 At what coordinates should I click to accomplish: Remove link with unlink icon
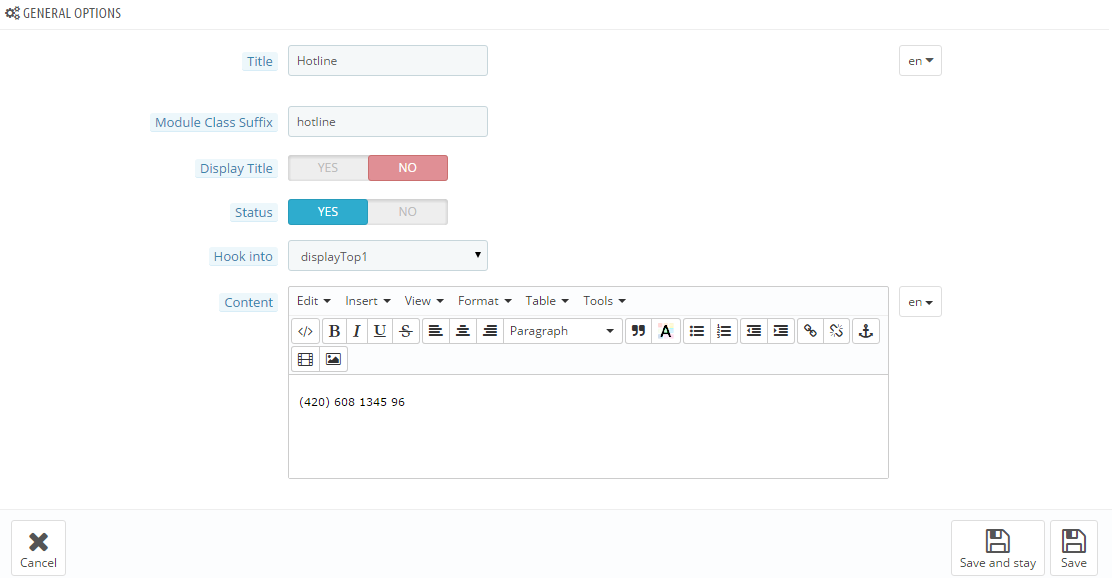coord(837,331)
